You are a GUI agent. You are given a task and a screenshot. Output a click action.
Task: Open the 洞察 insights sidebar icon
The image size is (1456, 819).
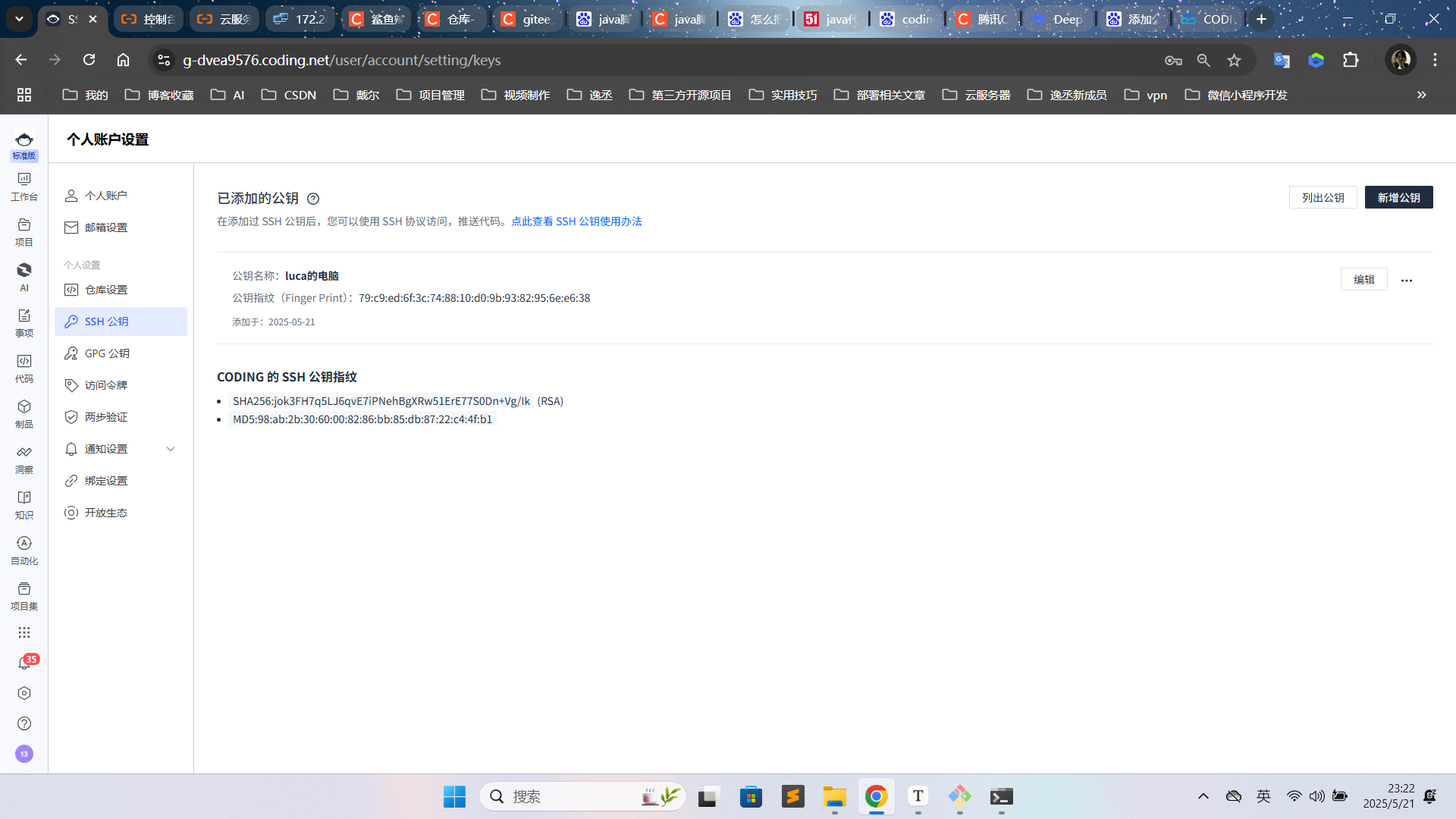coord(24,459)
